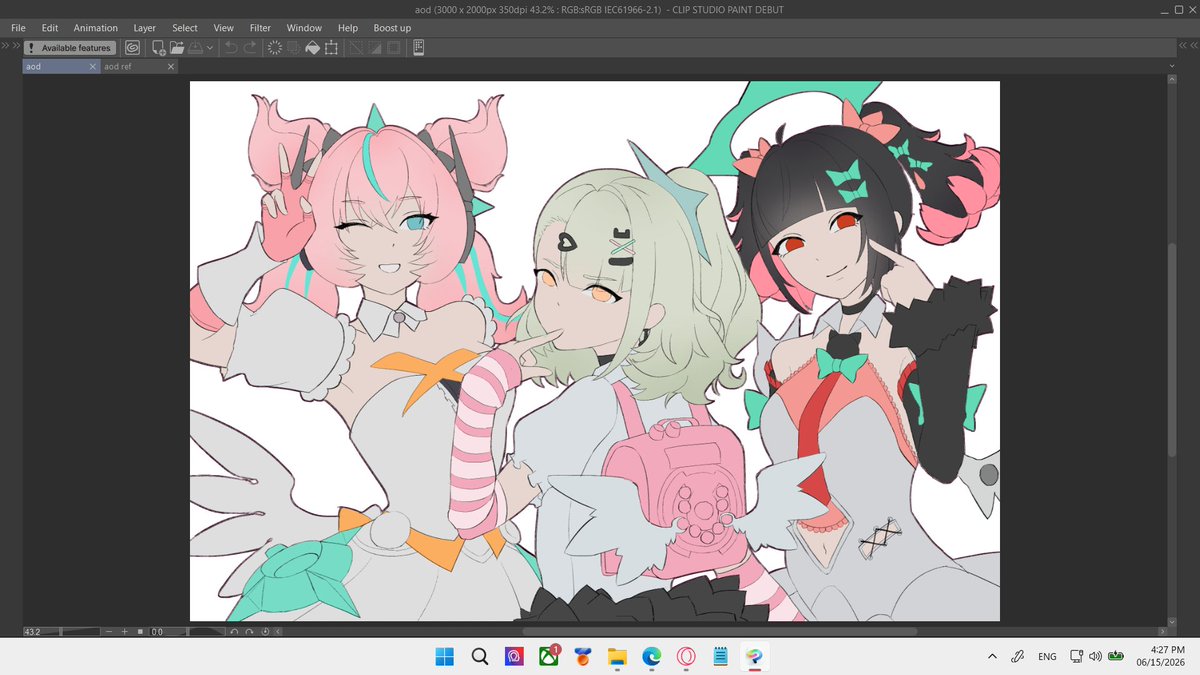1200x675 pixels.
Task: Create a new canvas with New icon
Action: [x=159, y=48]
